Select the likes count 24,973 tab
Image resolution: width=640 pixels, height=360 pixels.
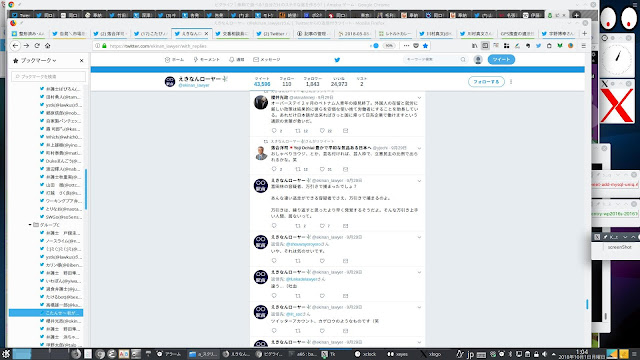click(339, 82)
